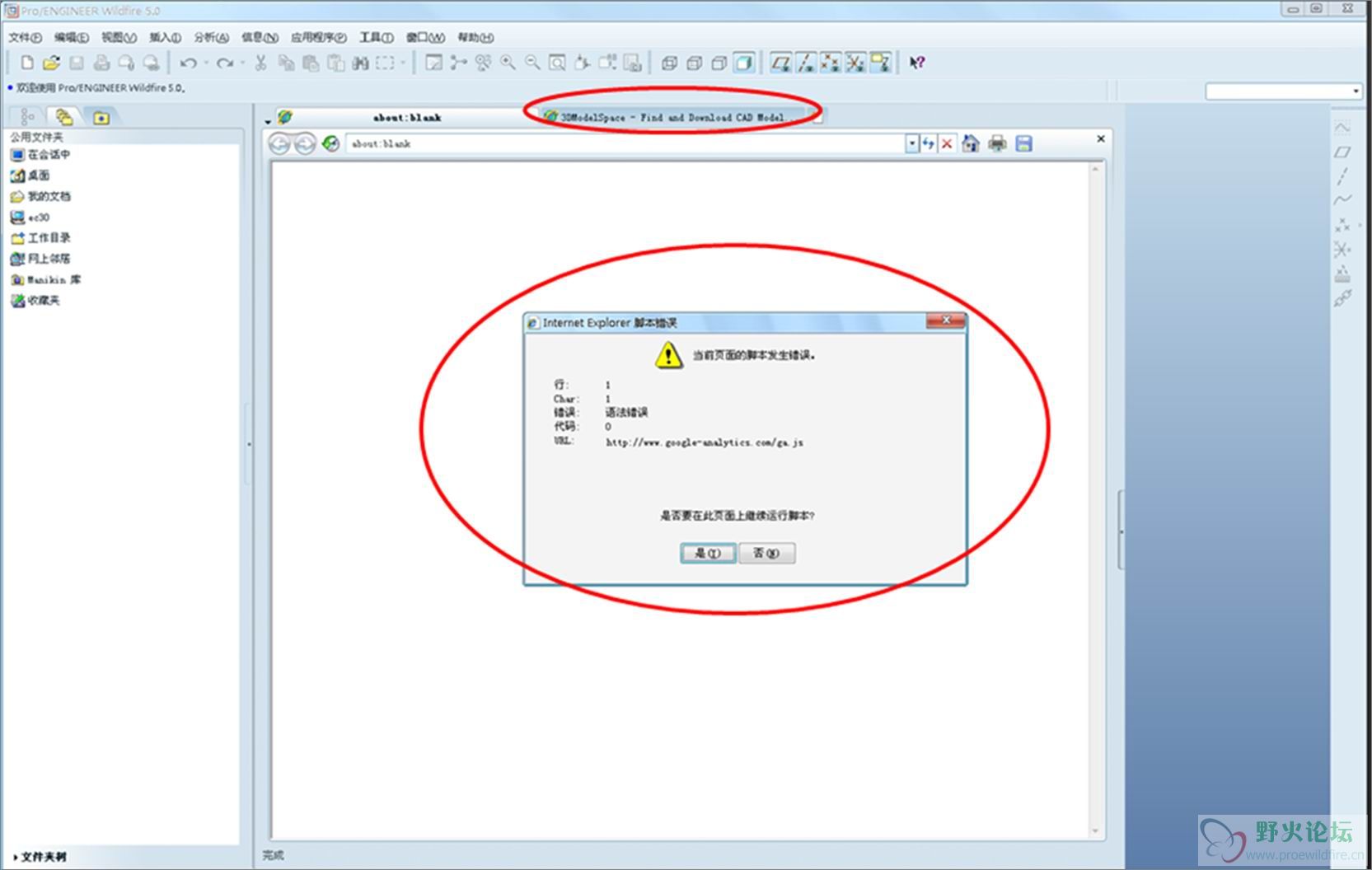The width and height of the screenshot is (1372, 870).
Task: Select 在会话中 in common folders
Action: coord(40,154)
